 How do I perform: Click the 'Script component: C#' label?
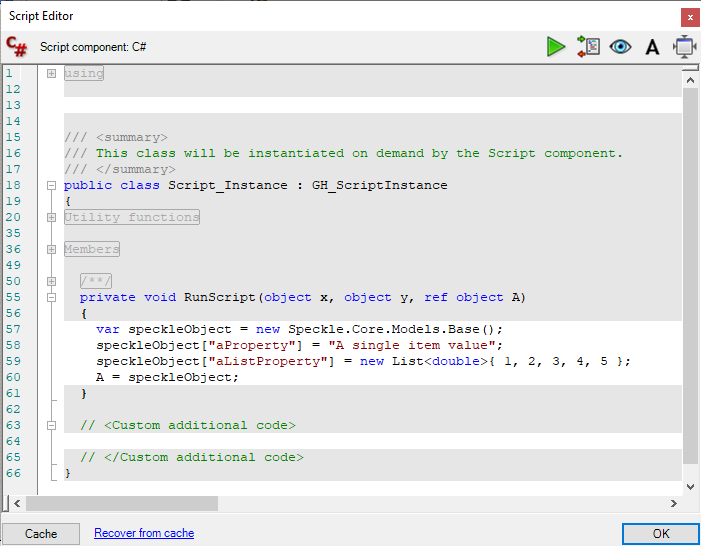point(93,47)
